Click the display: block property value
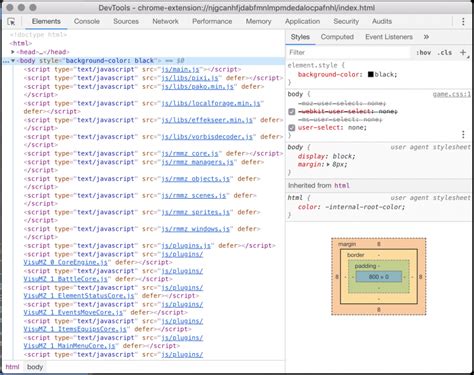Image resolution: width=474 pixels, height=375 pixels. 344,156
